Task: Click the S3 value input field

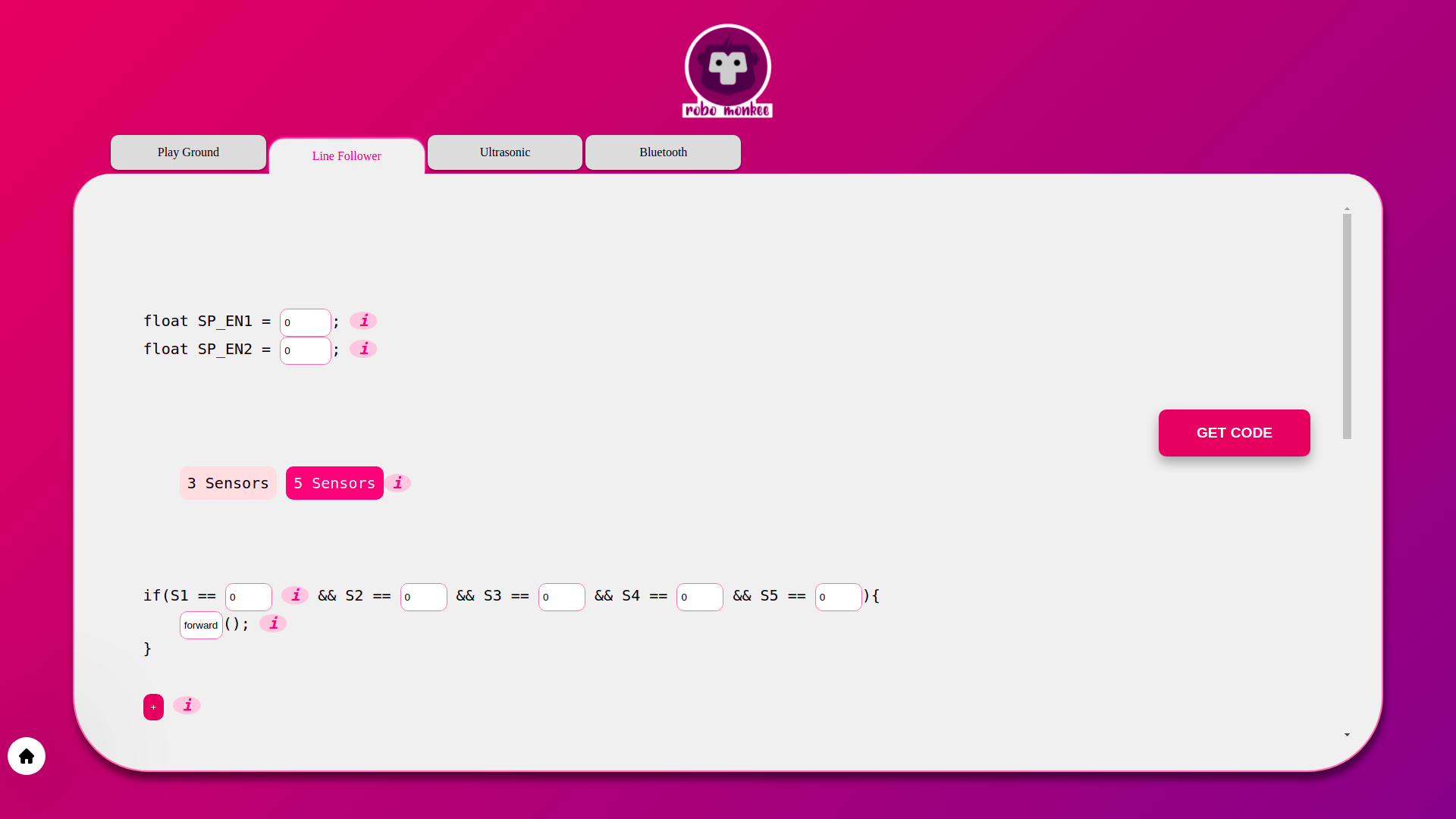Action: click(561, 597)
